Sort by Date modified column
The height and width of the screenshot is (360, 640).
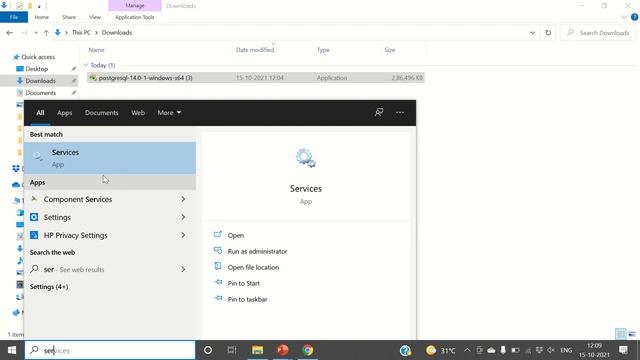coord(255,50)
